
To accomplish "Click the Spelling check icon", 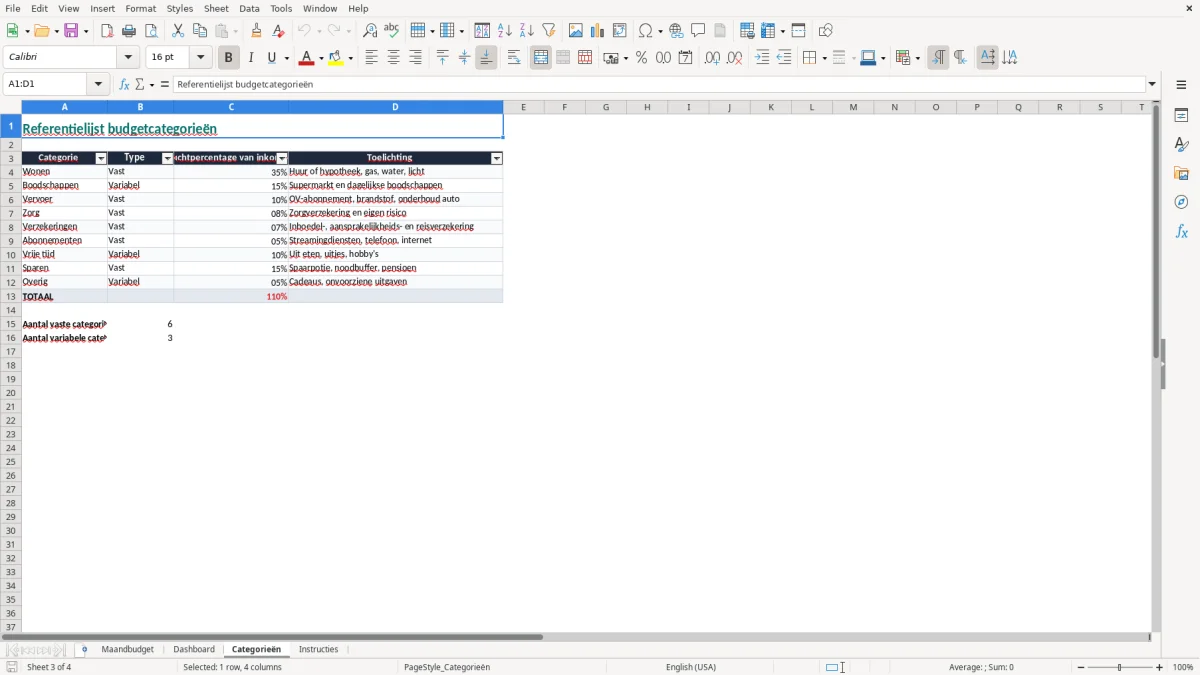I will [392, 31].
